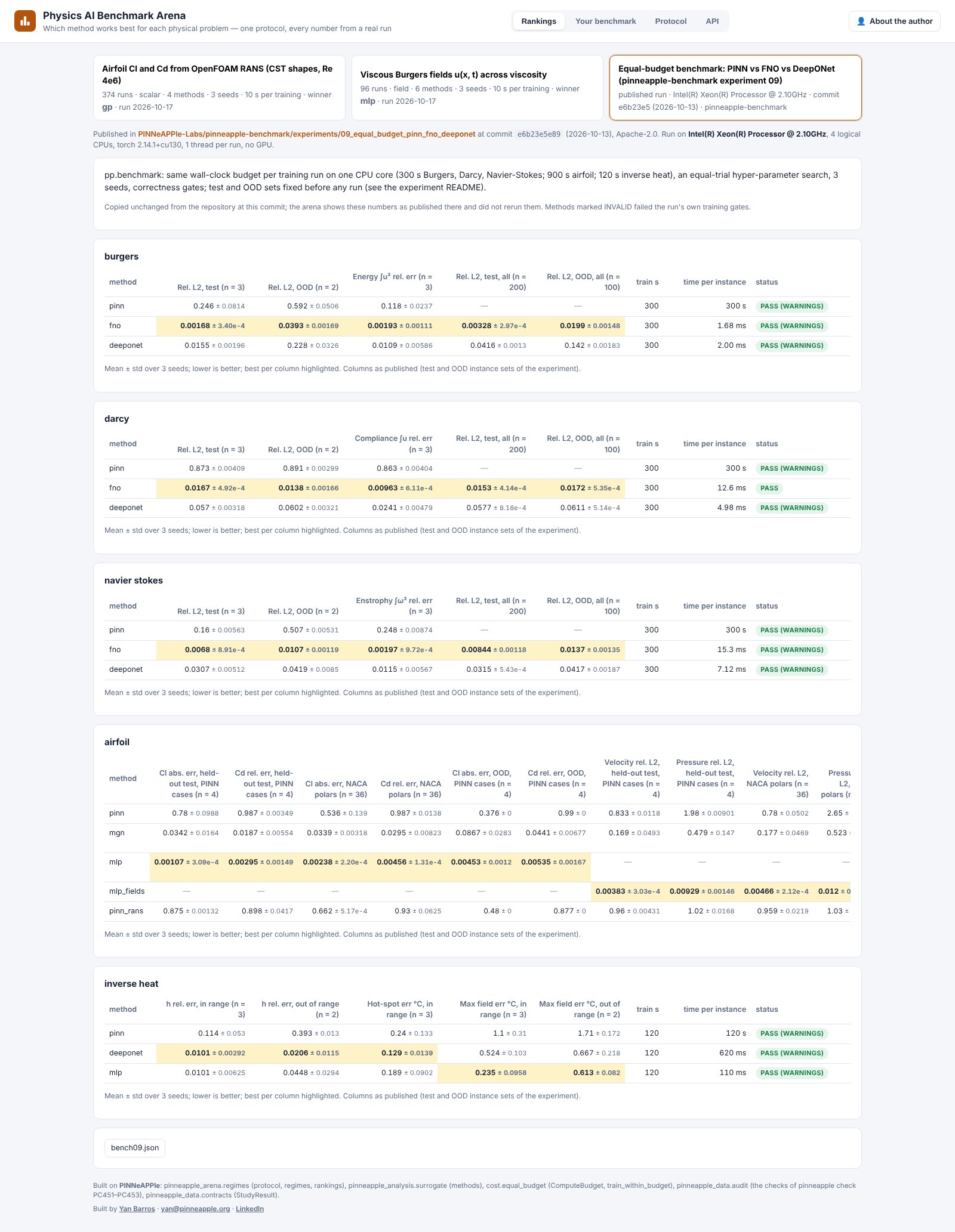This screenshot has height=1232, width=955.
Task: Click the burgers fno value 0.00168
Action: 195,326
